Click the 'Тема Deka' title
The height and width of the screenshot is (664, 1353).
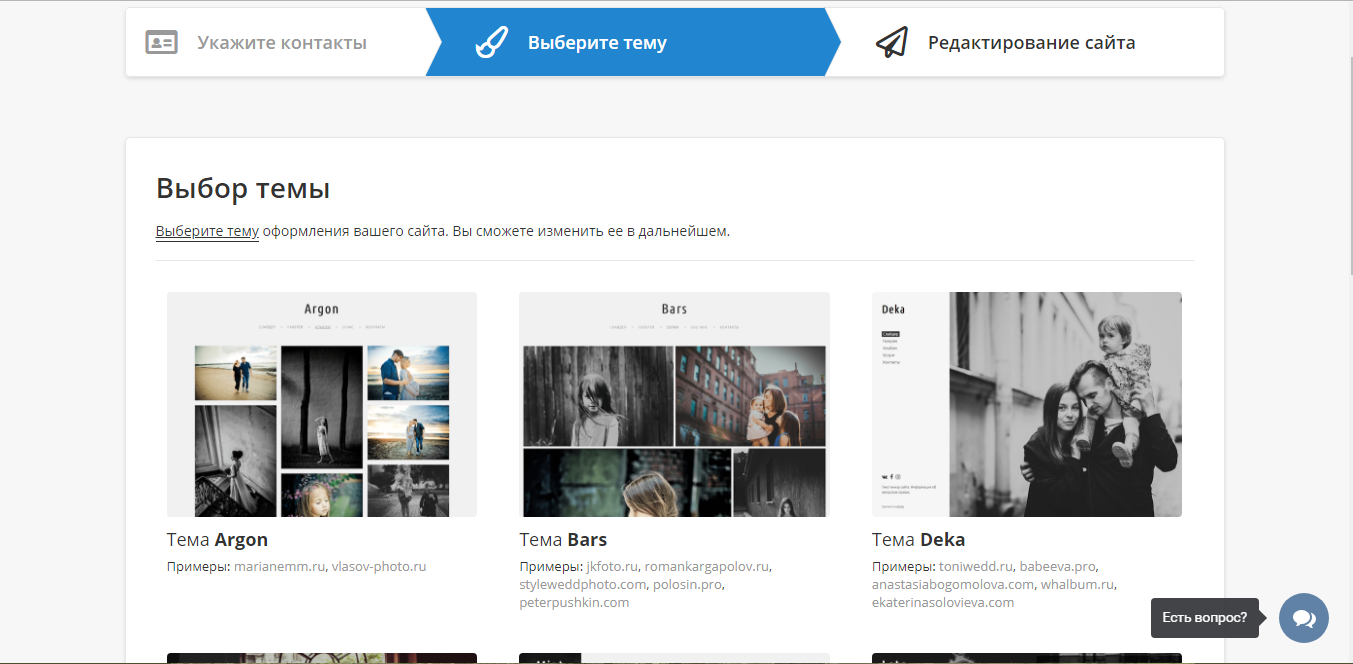(x=918, y=540)
